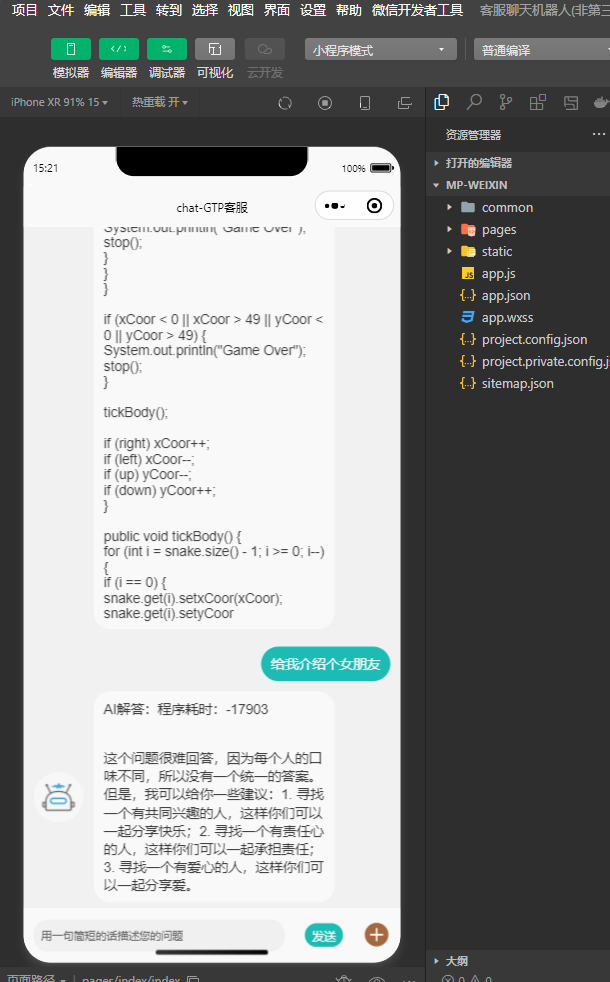Expand the 打开的编辑器 section

pos(518,163)
